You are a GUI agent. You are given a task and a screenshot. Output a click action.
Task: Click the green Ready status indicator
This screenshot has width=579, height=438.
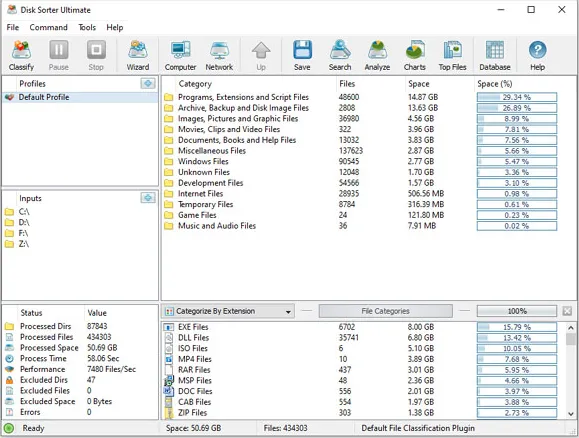[9, 428]
